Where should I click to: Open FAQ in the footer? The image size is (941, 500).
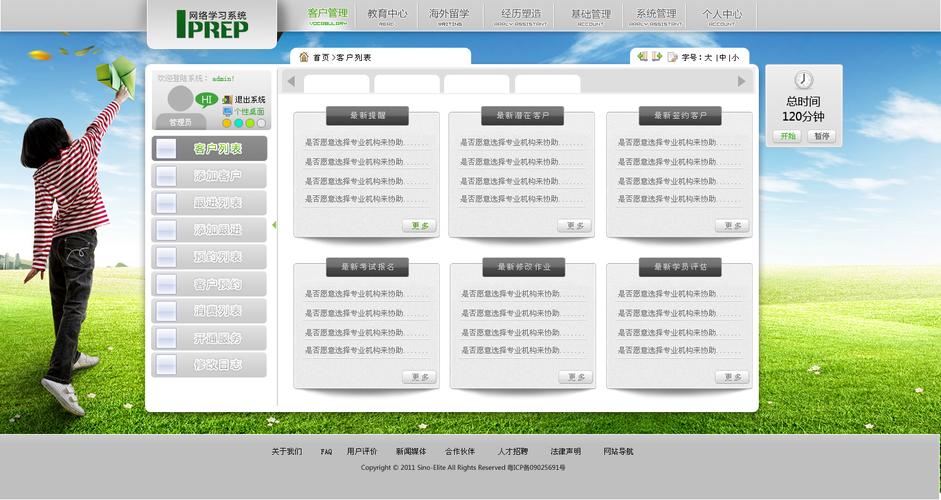tap(326, 451)
